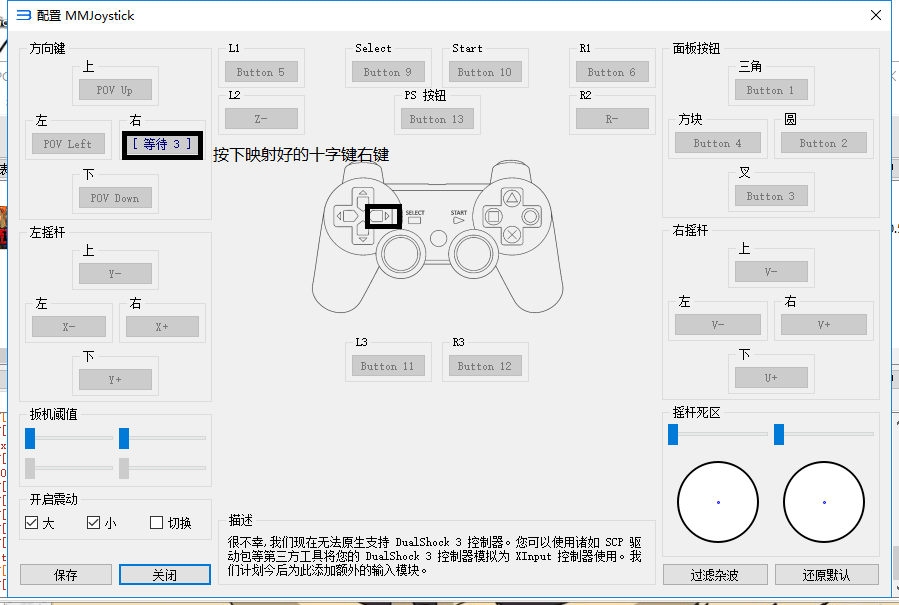The width and height of the screenshot is (899, 605).
Task: Click 过滤杂波 button
Action: [x=714, y=575]
